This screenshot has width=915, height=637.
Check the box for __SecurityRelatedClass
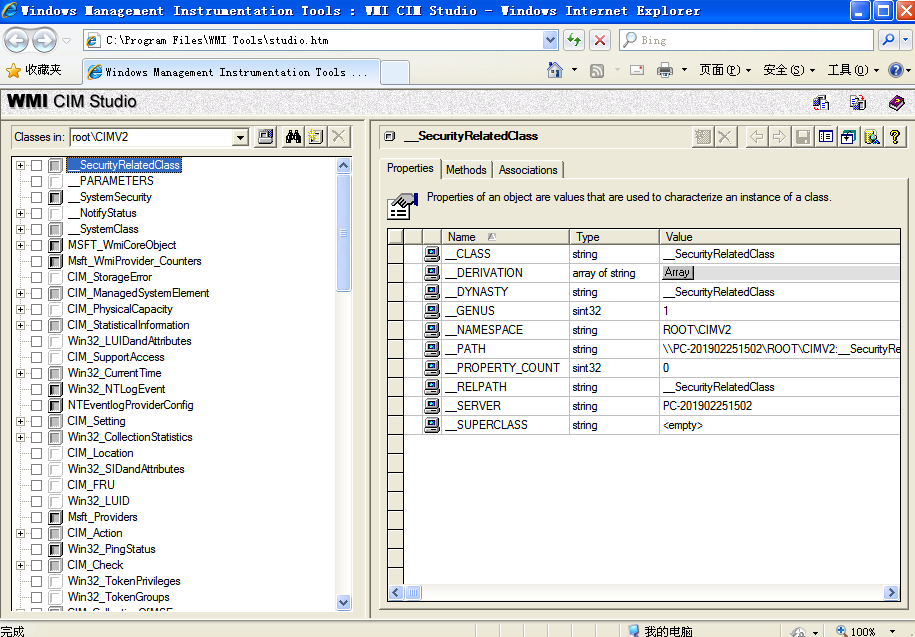point(36,165)
